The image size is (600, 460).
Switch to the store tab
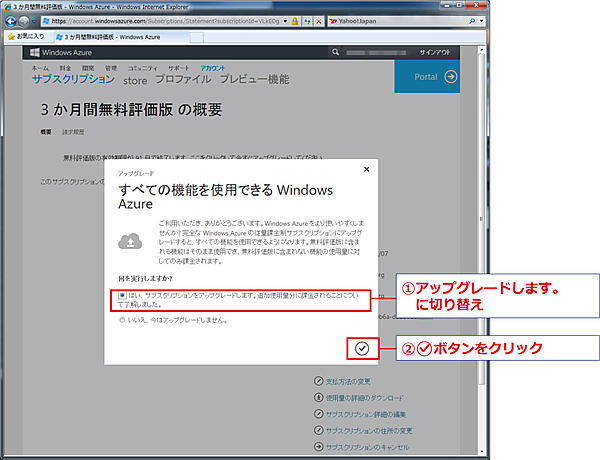click(135, 80)
